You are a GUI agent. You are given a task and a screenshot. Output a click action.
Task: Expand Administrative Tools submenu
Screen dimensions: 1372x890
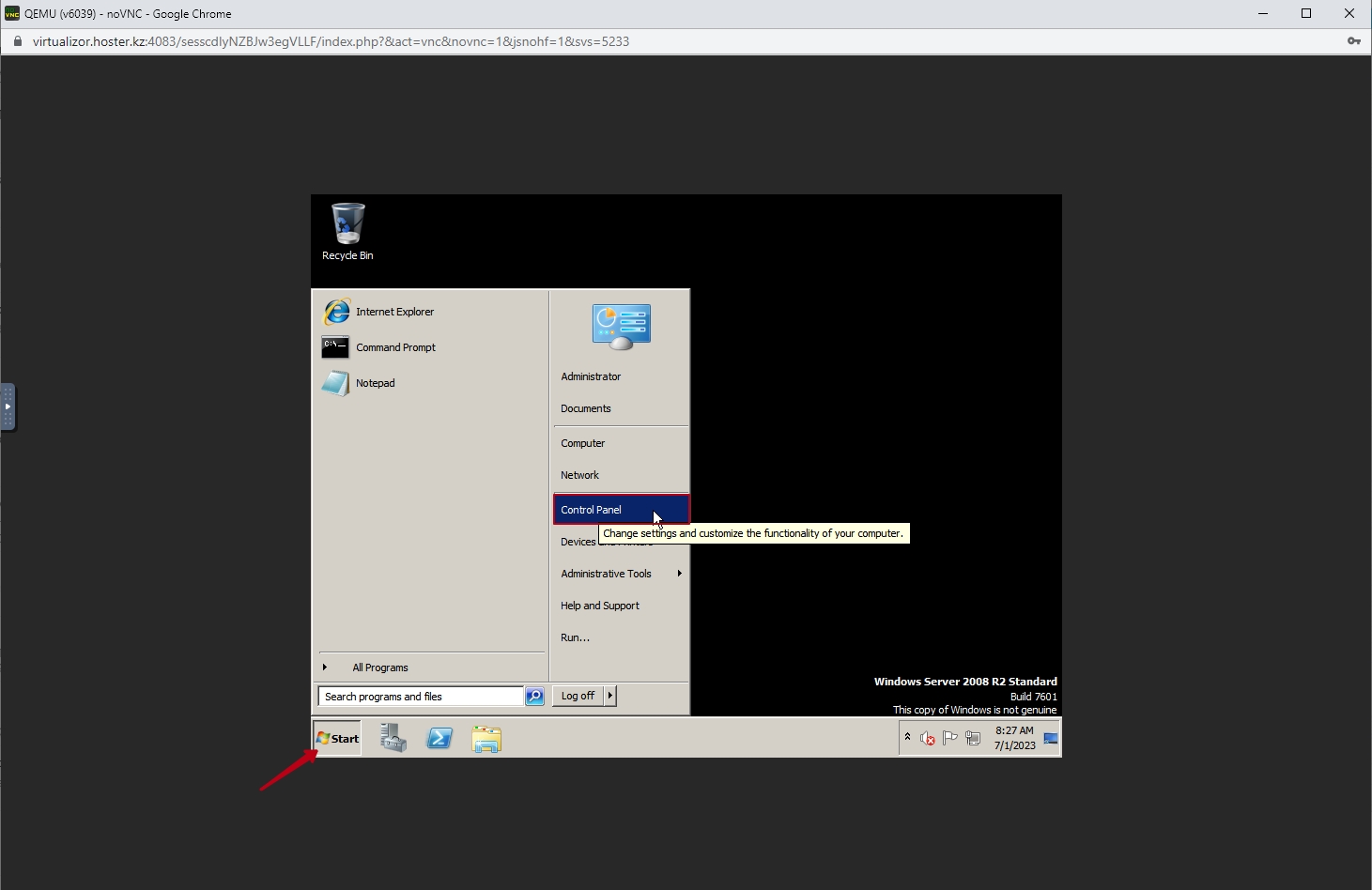click(x=622, y=574)
